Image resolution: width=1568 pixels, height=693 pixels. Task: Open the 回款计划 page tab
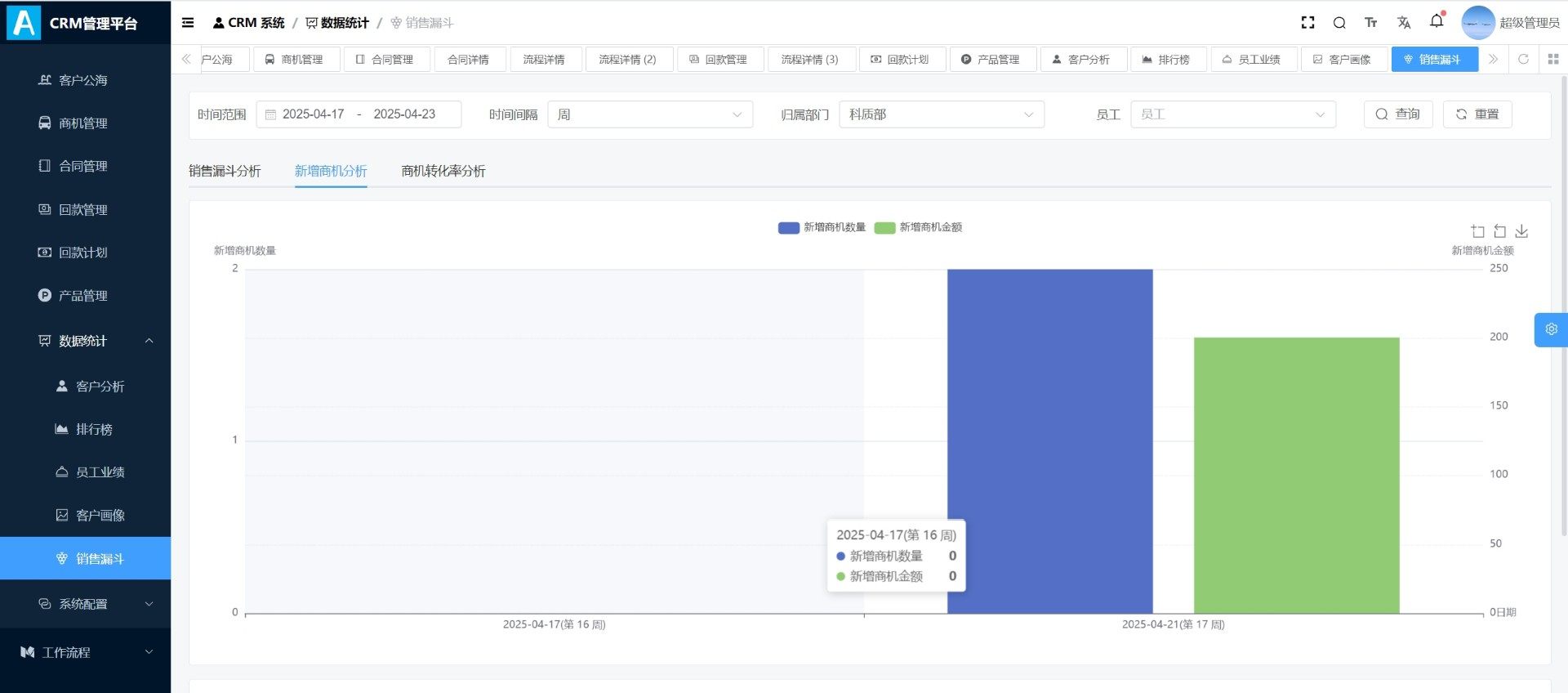(x=902, y=60)
